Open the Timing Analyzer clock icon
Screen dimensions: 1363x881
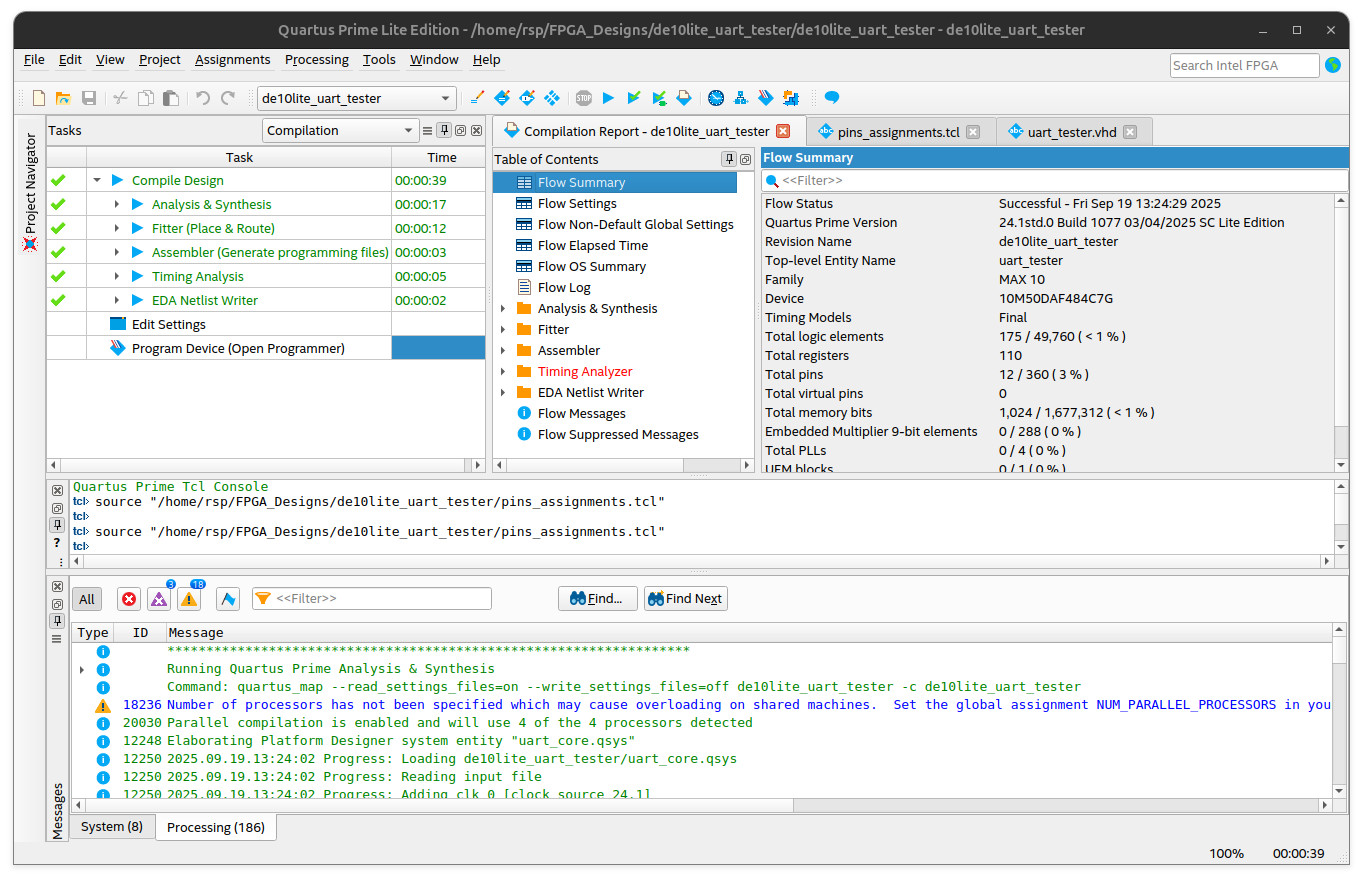click(x=716, y=98)
